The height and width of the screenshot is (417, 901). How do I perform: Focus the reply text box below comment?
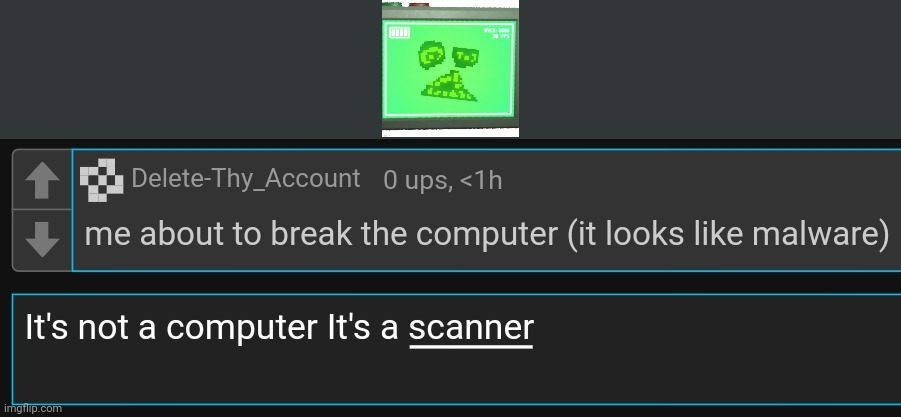[456, 349]
